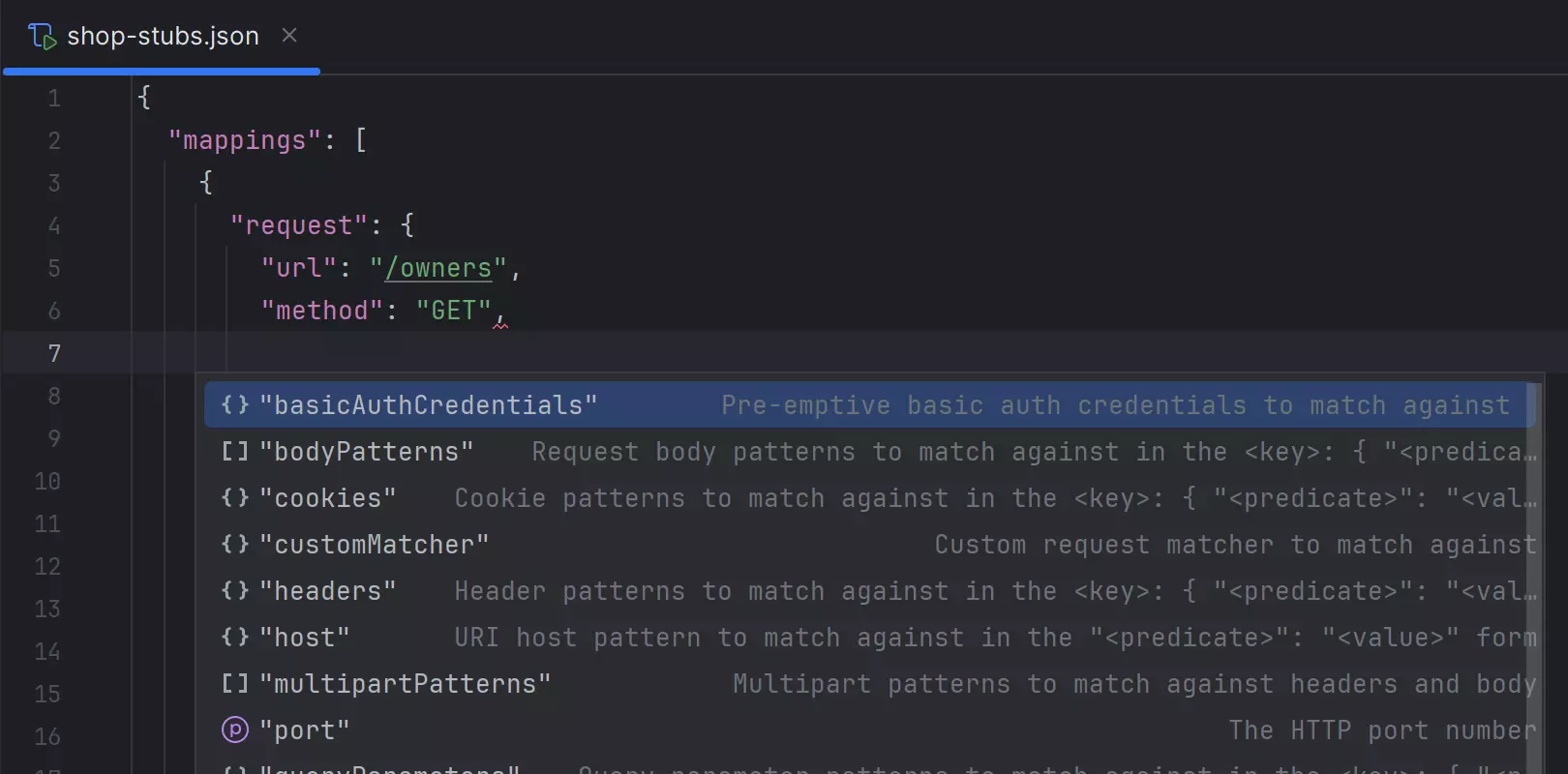Click the "mappings" key in the editor
Screen dimensions: 1568x774
click(244, 140)
